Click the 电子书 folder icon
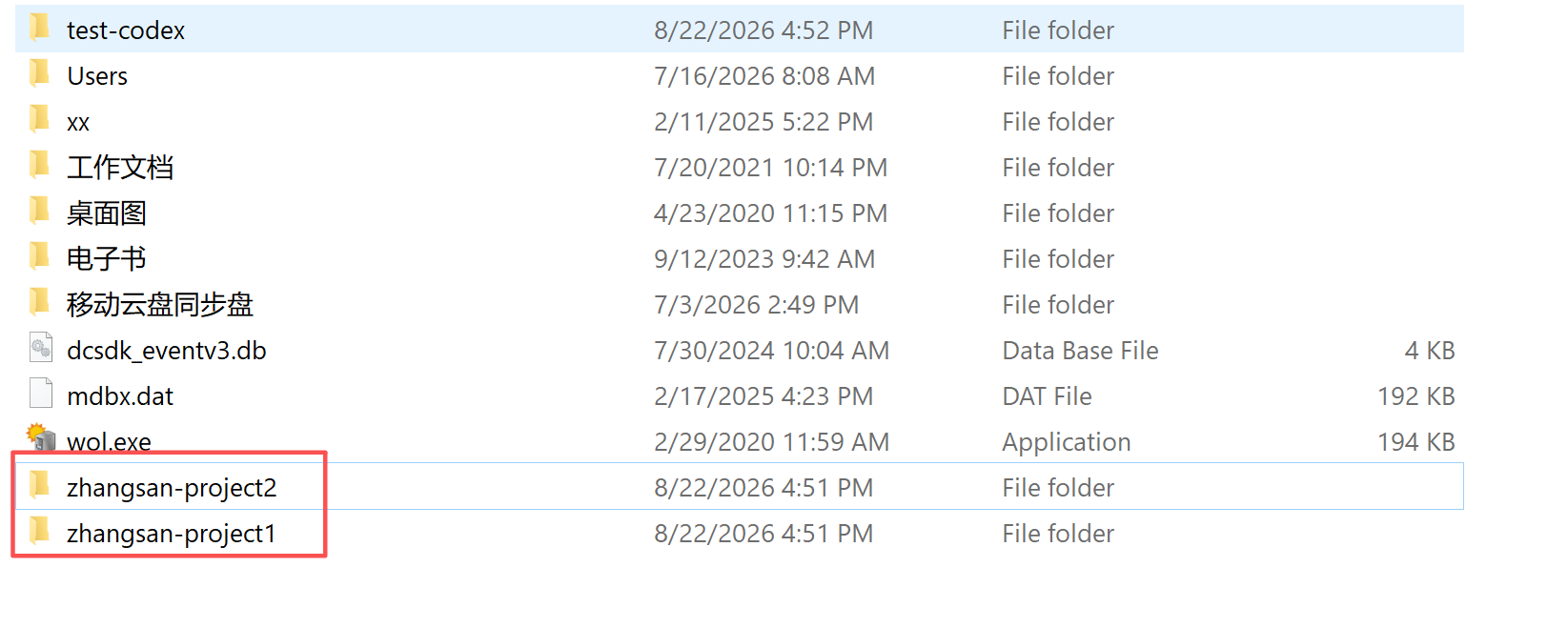 [40, 256]
